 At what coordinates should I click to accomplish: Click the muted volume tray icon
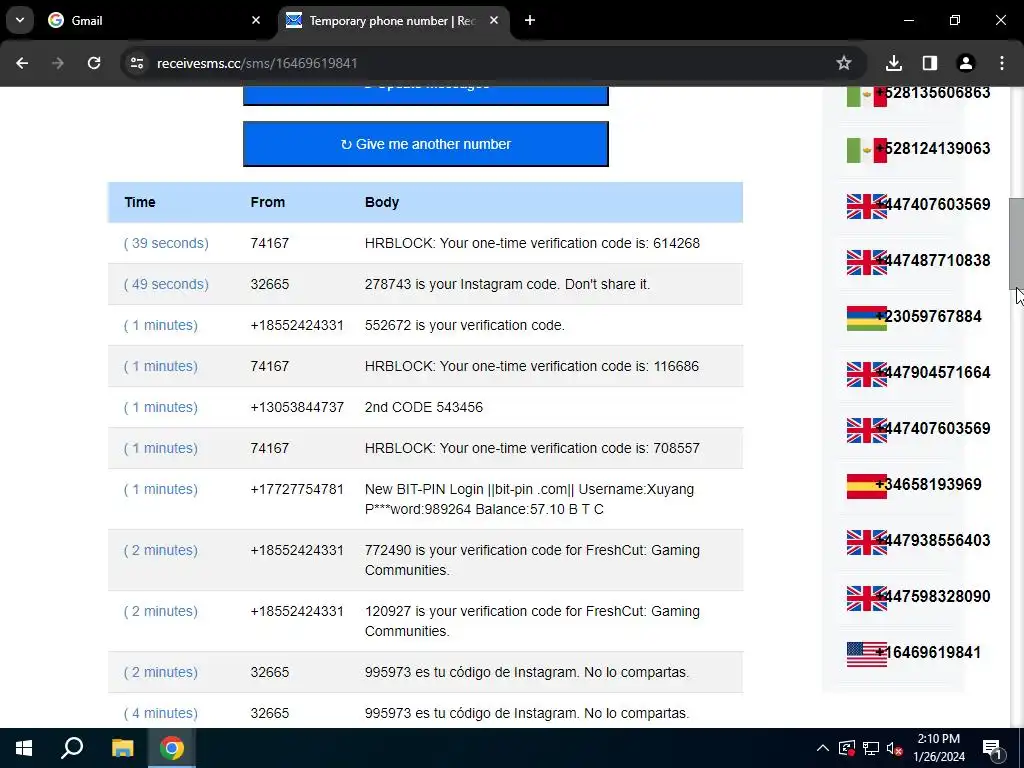[895, 748]
